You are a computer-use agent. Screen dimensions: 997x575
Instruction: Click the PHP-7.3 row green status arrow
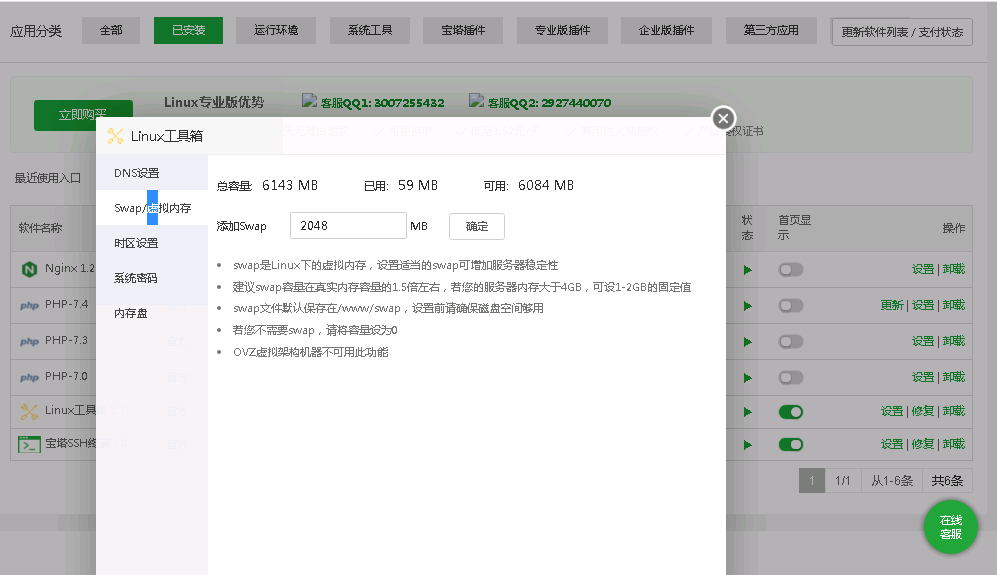coord(748,342)
